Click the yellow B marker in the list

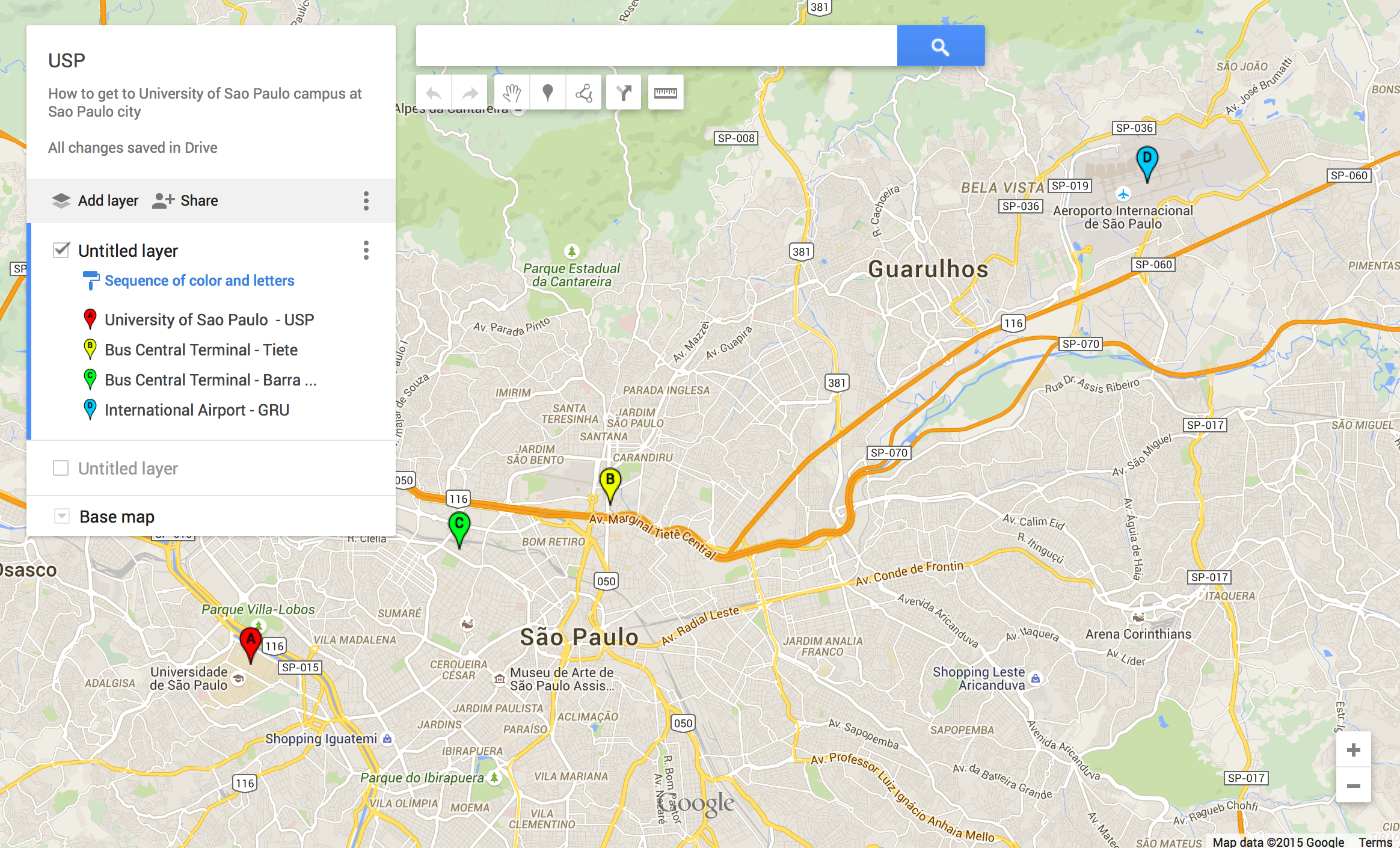90,349
